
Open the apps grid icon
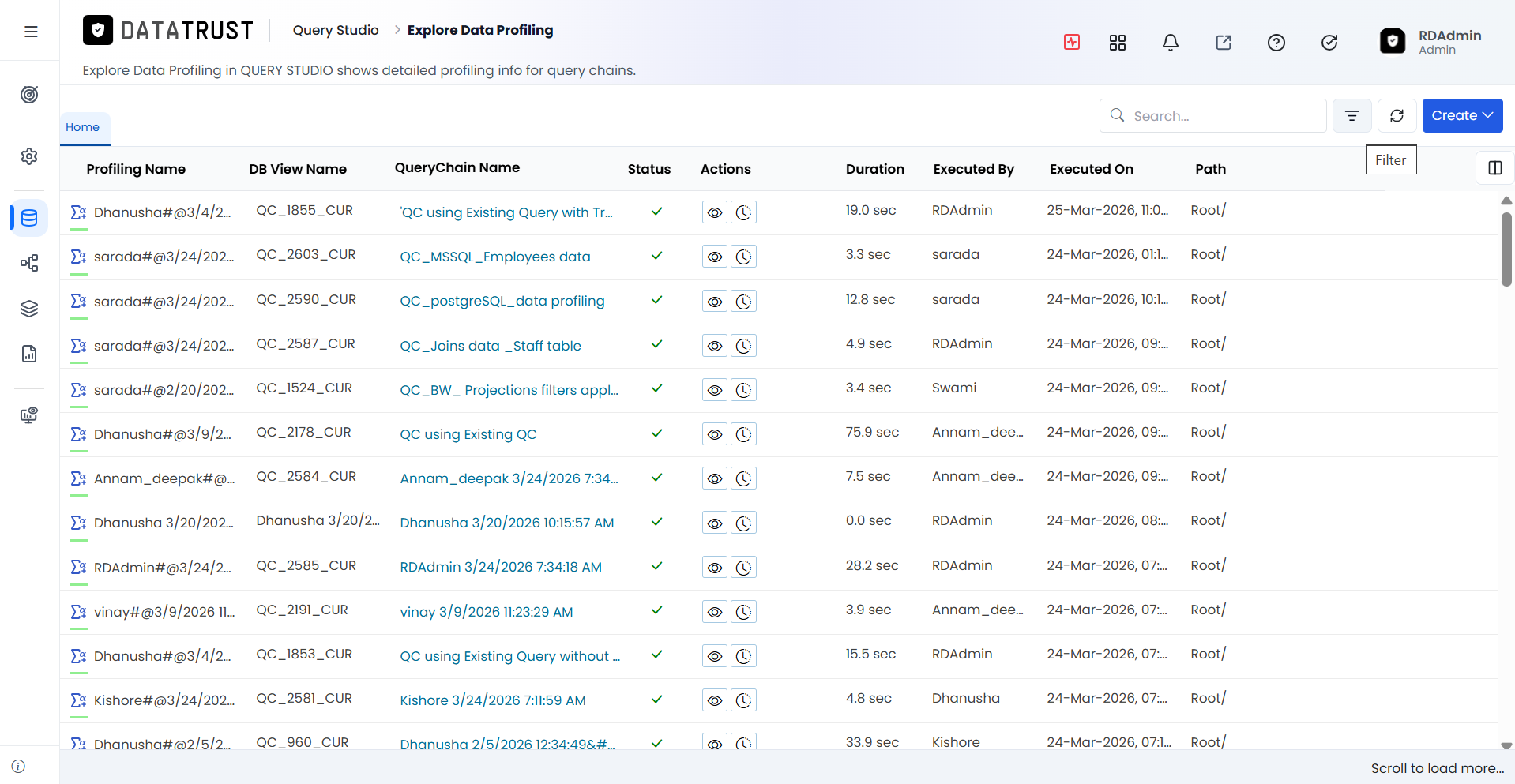point(1118,43)
